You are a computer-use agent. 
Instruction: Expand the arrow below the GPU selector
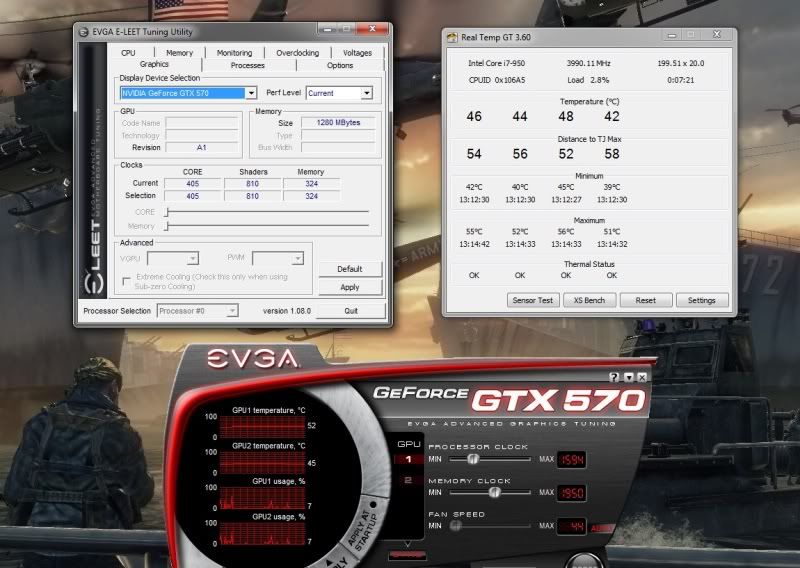pyautogui.click(x=408, y=545)
